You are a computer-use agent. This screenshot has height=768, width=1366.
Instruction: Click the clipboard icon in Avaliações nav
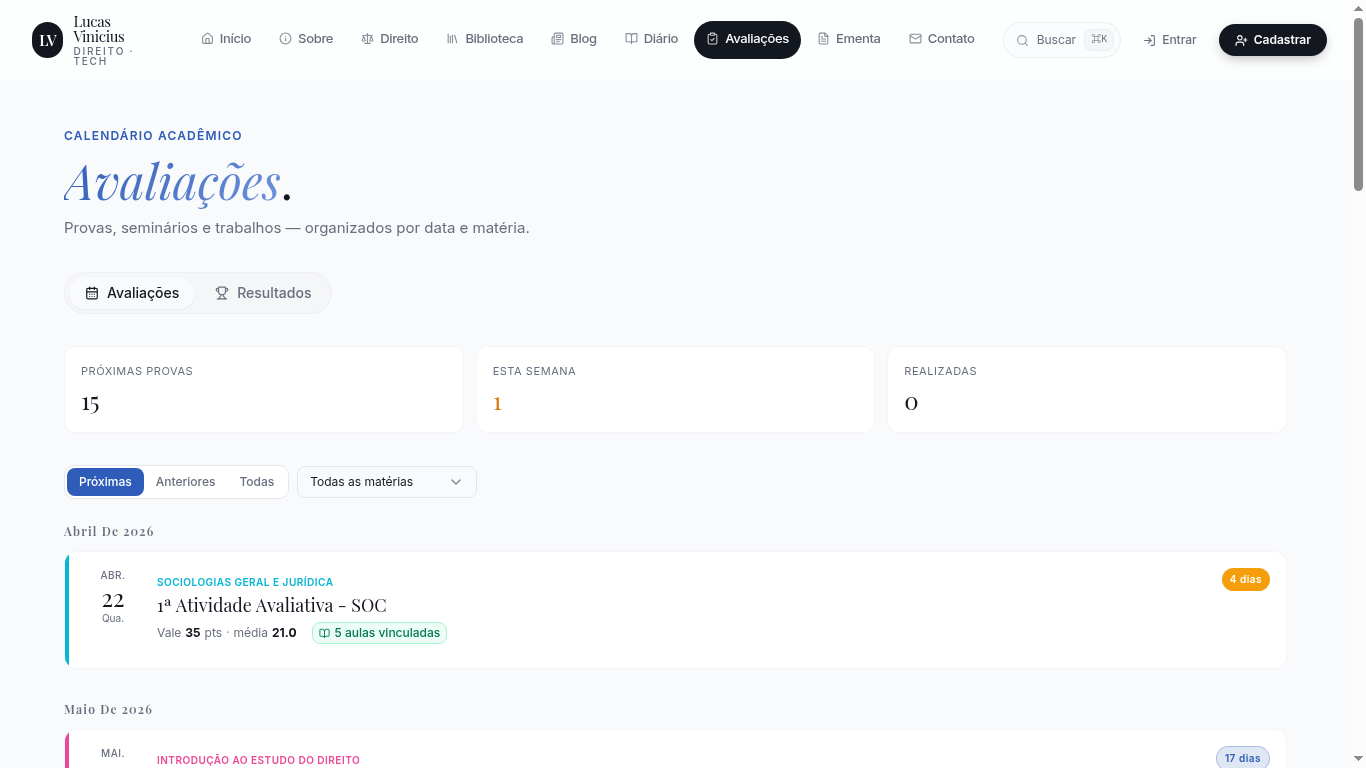tap(712, 39)
